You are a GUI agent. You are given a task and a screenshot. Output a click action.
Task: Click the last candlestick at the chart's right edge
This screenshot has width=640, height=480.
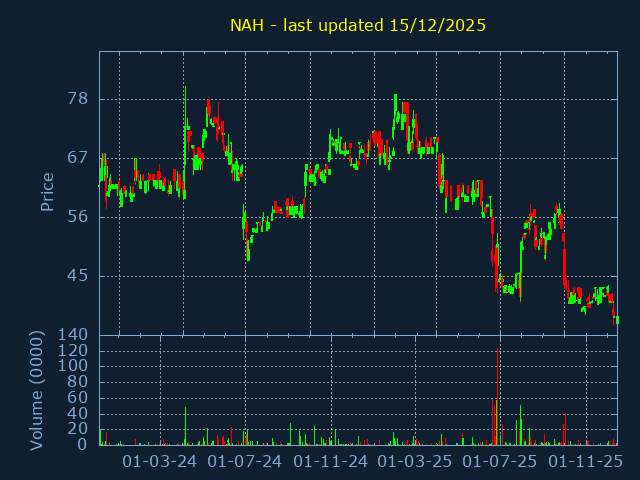616,319
